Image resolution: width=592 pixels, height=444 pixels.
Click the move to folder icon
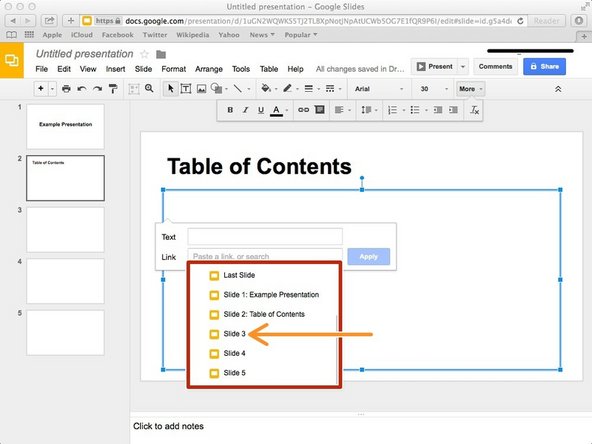(161, 55)
